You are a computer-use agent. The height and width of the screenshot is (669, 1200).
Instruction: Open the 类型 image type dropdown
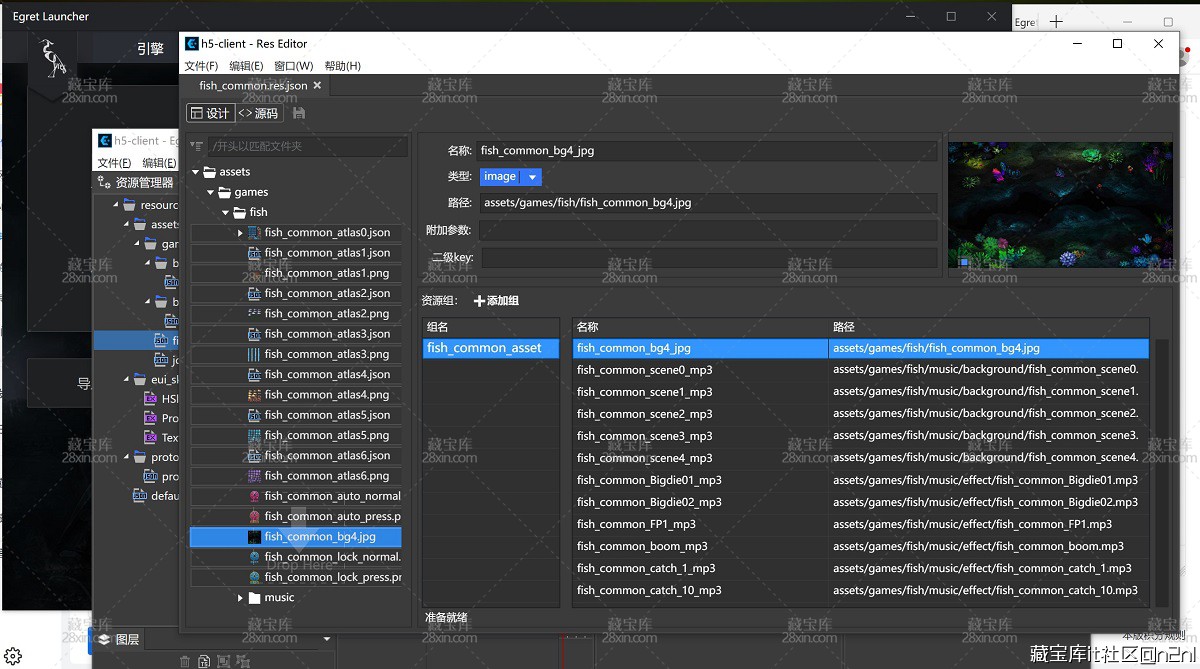click(533, 177)
